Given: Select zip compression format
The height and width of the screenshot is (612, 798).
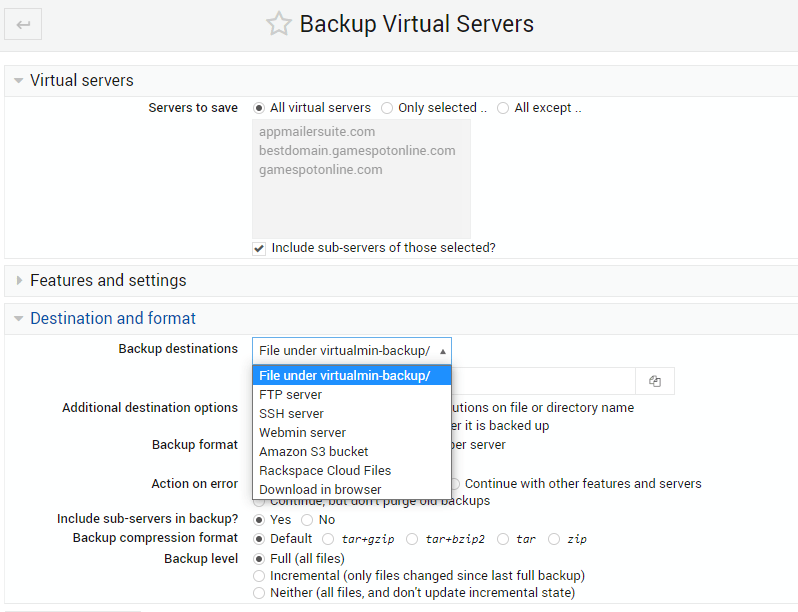Looking at the screenshot, I should 554,539.
